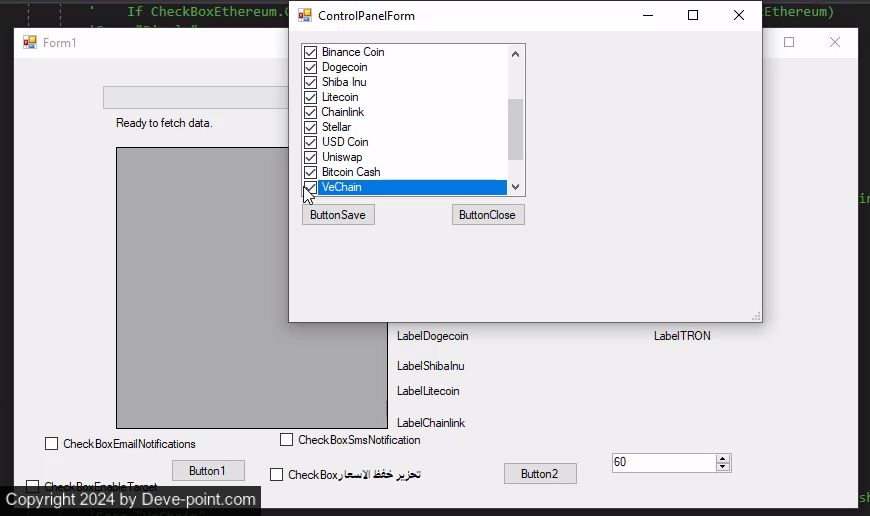Increase the 60 value with up arrow
Image resolution: width=870 pixels, height=516 pixels.
[x=722, y=459]
